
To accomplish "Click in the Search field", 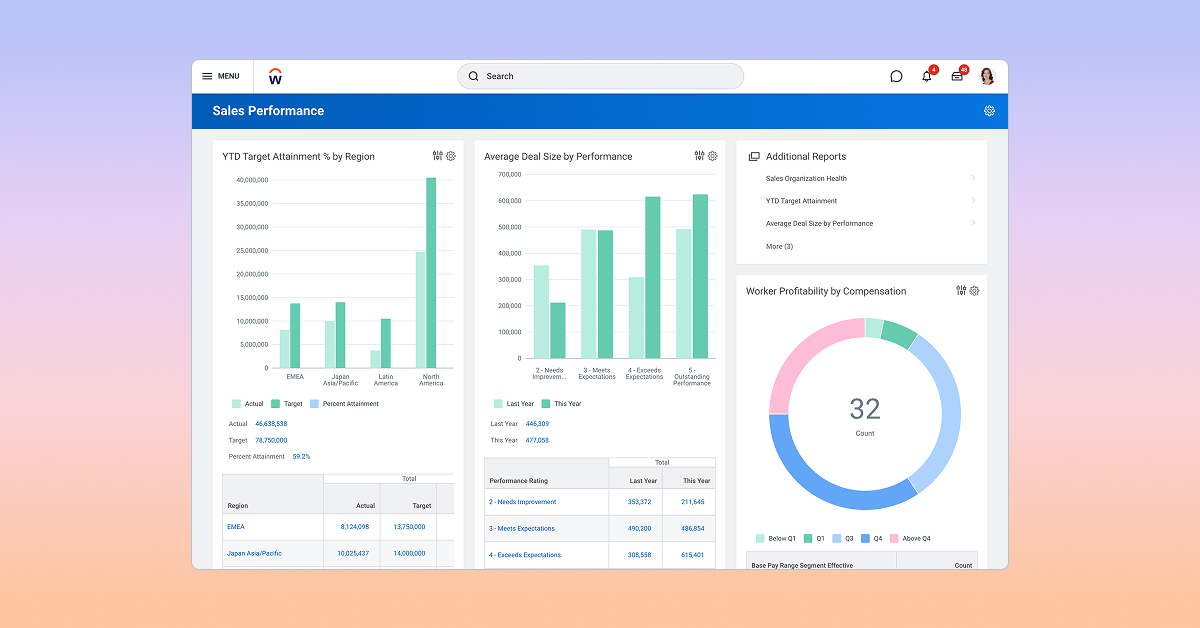I will coord(600,76).
